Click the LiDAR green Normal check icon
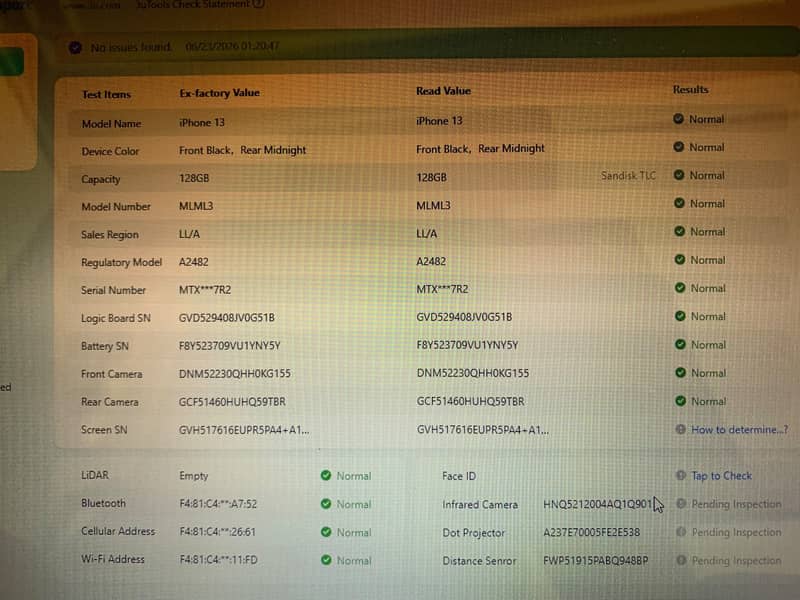800x600 pixels. (326, 476)
